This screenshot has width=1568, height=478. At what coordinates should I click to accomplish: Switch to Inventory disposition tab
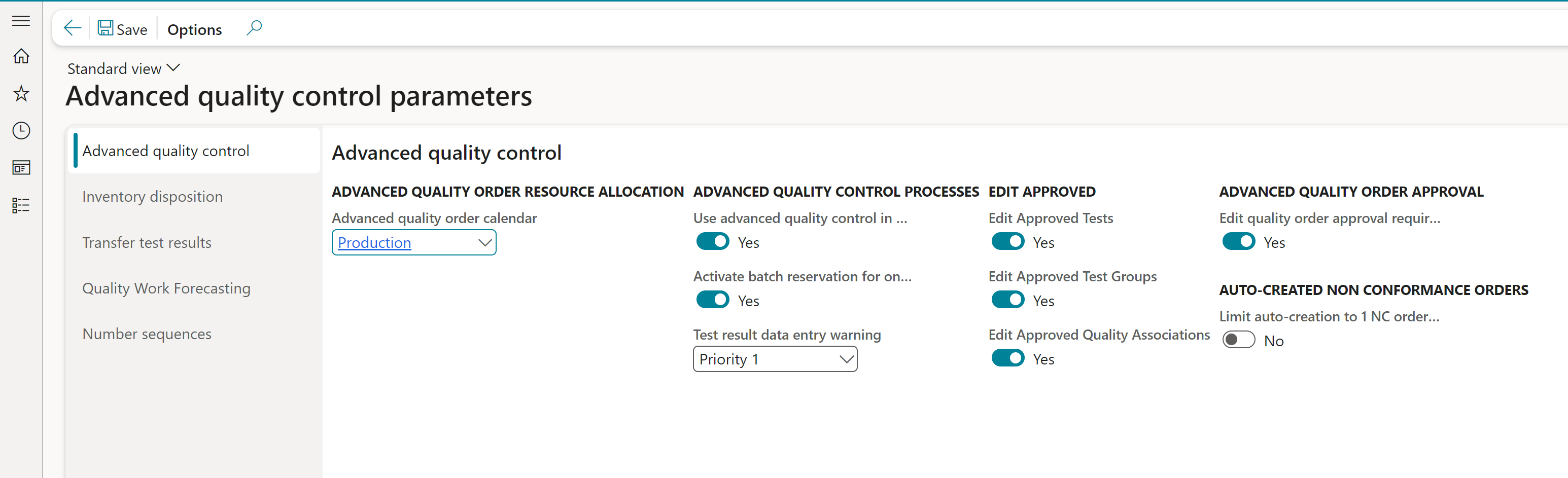coord(152,197)
